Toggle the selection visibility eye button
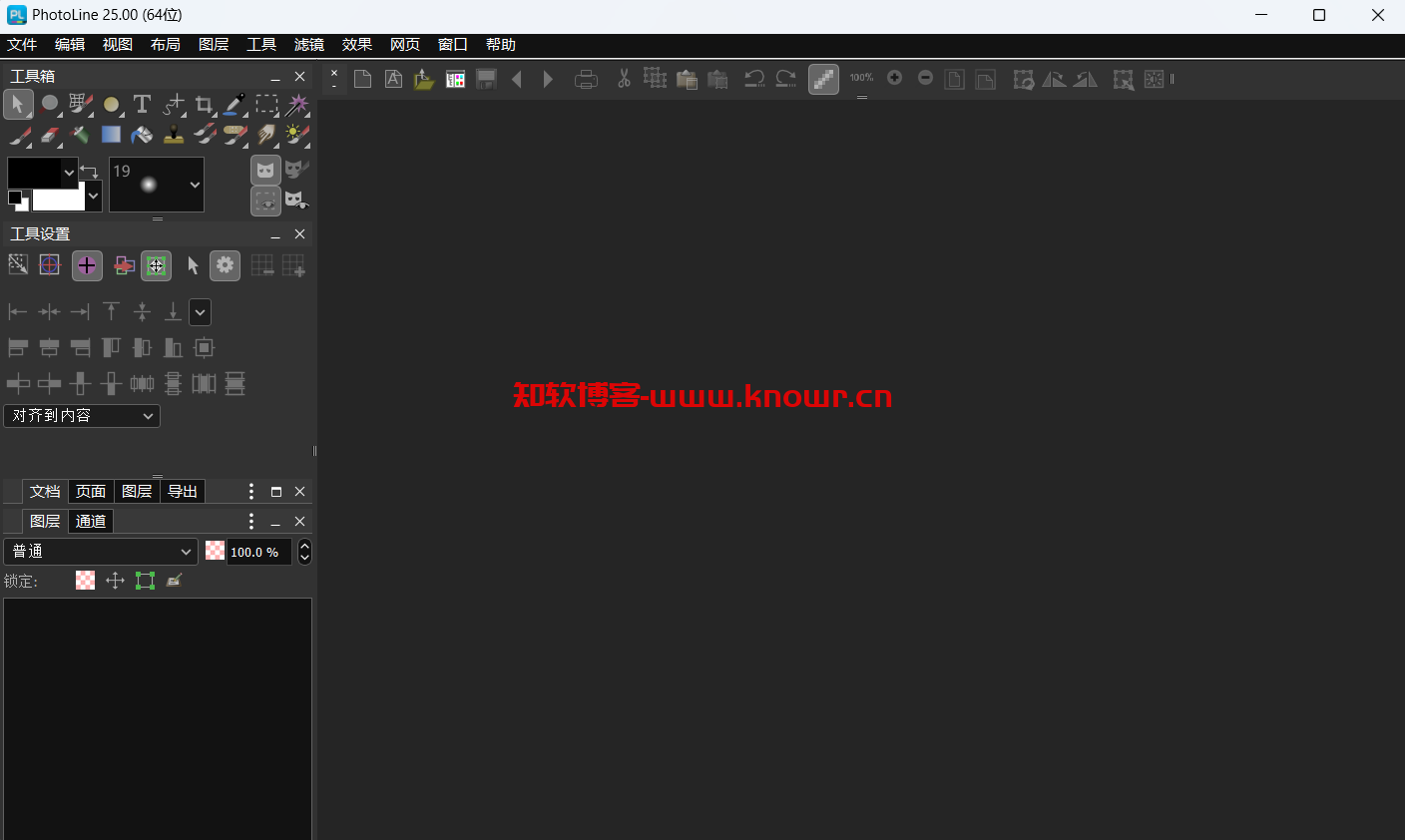 coord(265,201)
